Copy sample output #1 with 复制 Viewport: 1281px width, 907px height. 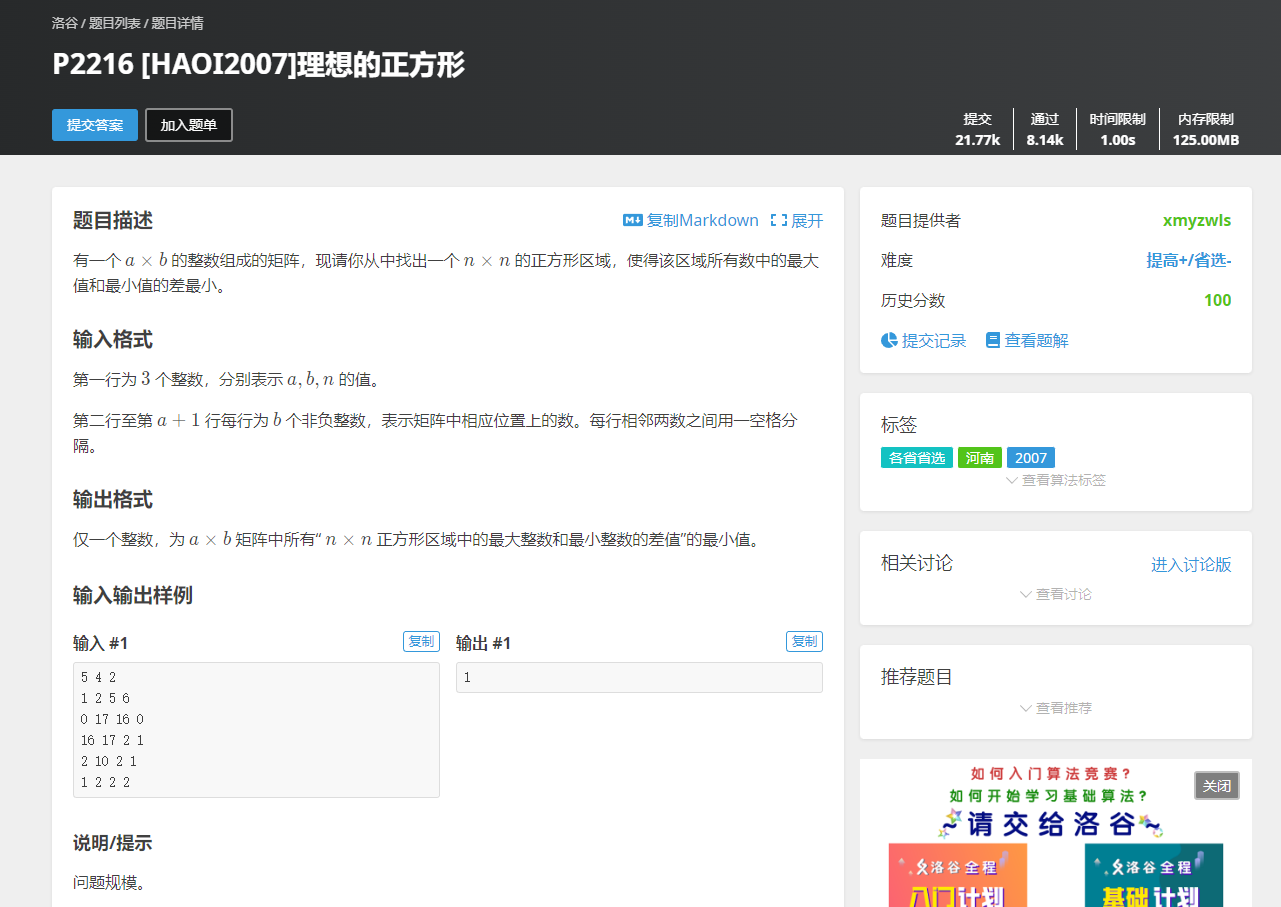[804, 641]
